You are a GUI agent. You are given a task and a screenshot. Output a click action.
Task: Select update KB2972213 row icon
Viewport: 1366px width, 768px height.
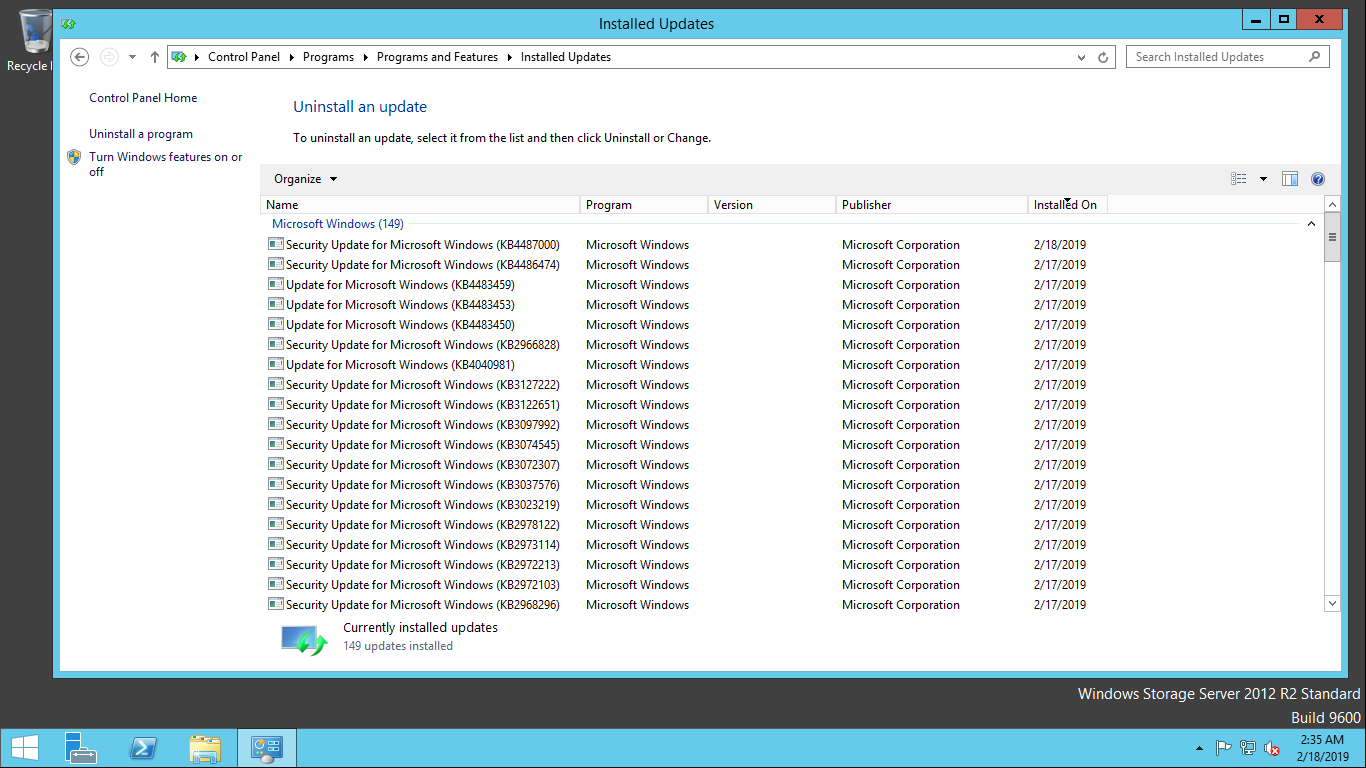(x=276, y=564)
